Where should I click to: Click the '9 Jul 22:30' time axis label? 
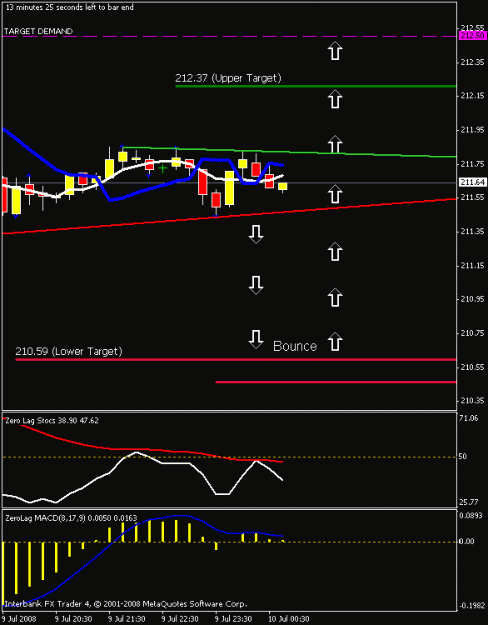[x=181, y=619]
